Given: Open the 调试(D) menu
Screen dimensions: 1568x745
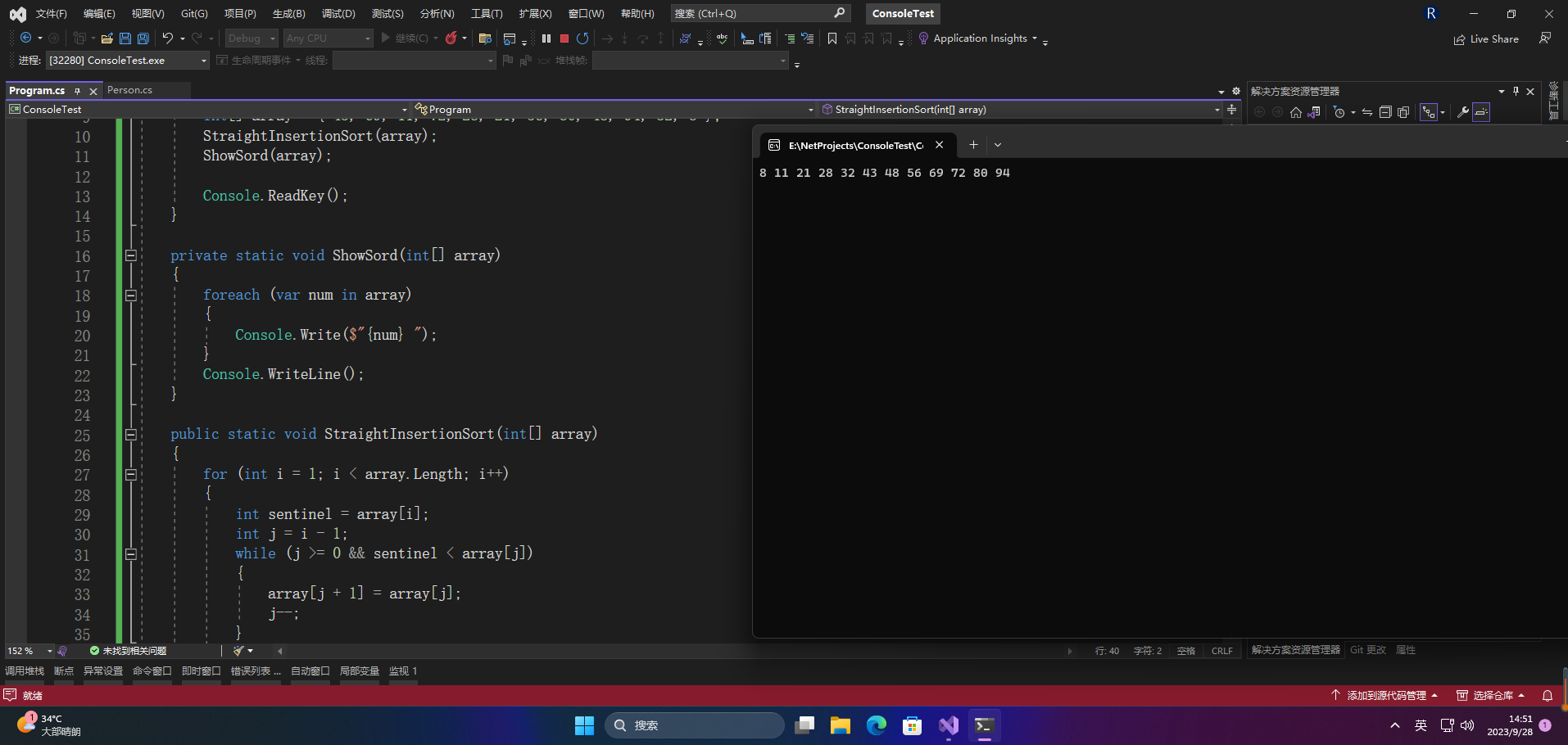Looking at the screenshot, I should pyautogui.click(x=338, y=14).
